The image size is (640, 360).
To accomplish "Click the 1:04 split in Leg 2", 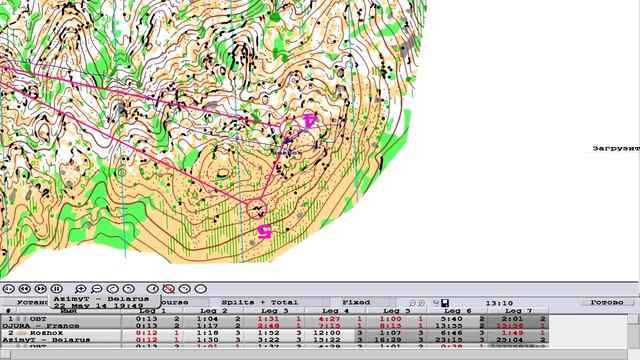I will click(207, 319).
